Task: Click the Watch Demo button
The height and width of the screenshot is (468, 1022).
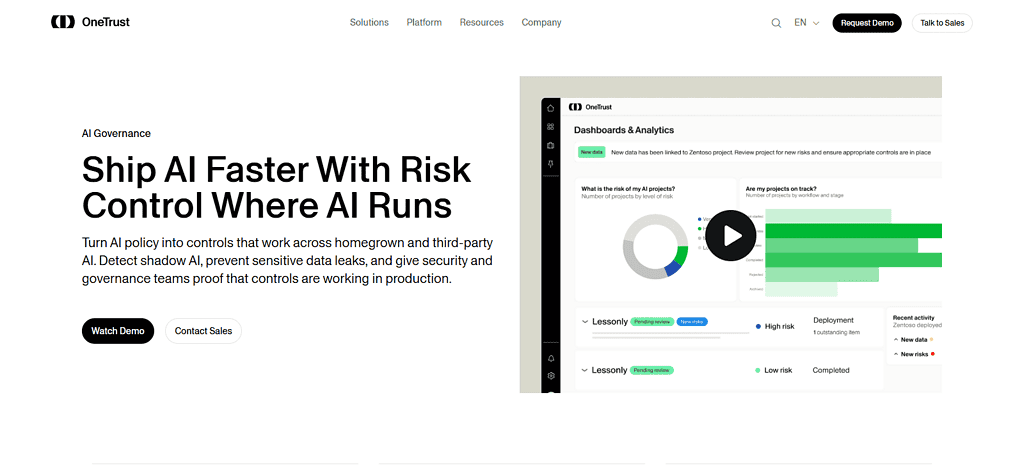Action: click(118, 331)
